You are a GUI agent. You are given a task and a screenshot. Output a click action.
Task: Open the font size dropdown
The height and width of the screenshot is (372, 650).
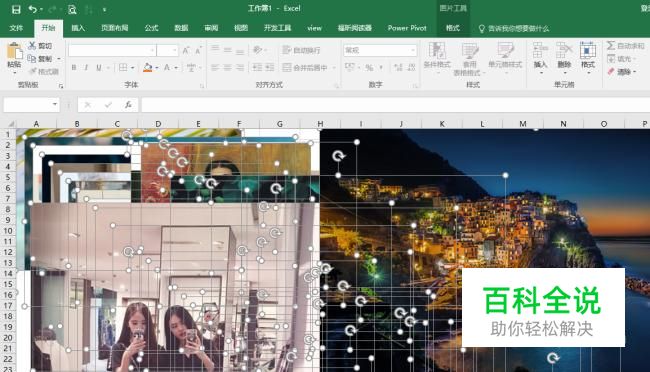175,50
